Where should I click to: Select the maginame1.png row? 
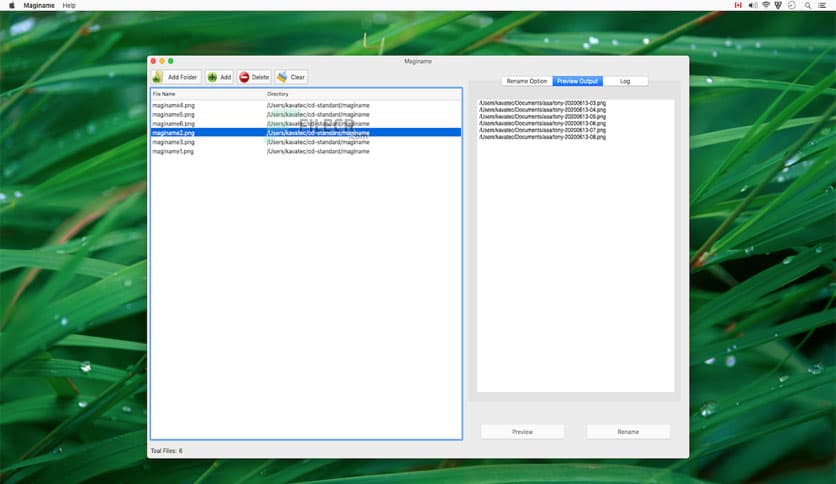[x=173, y=151]
